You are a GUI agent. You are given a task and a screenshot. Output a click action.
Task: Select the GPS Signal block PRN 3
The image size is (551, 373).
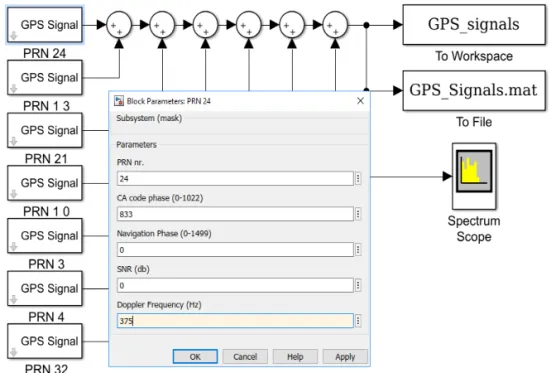(x=45, y=236)
